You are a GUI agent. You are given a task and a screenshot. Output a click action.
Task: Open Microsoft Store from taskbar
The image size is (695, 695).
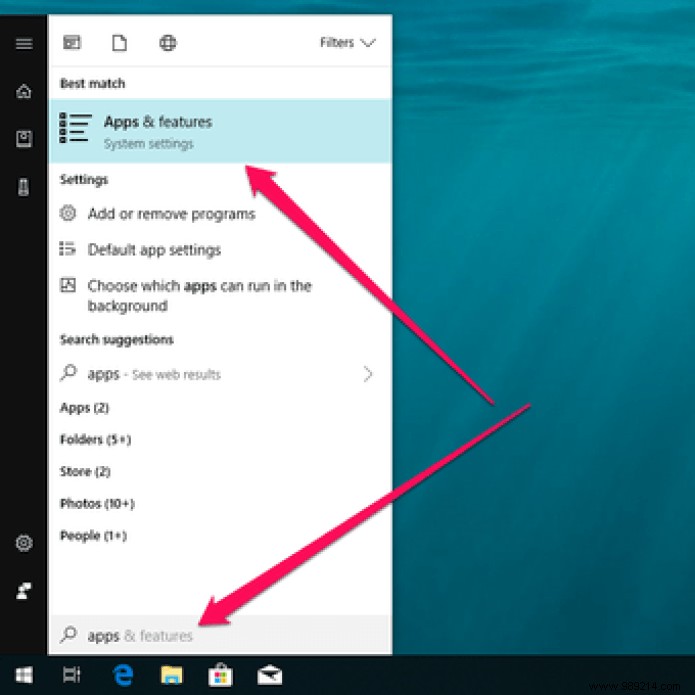pyautogui.click(x=220, y=675)
